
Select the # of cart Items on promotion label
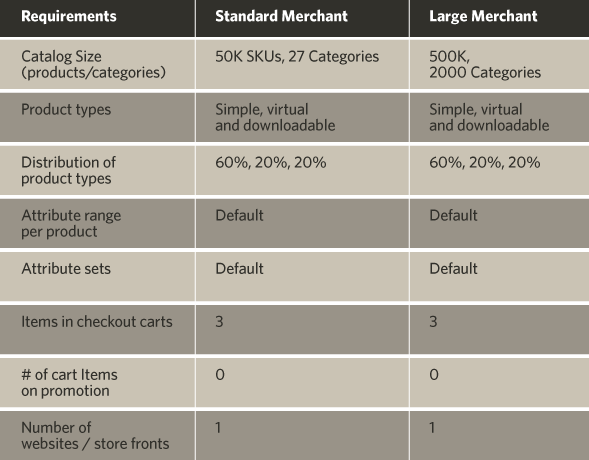[69, 383]
